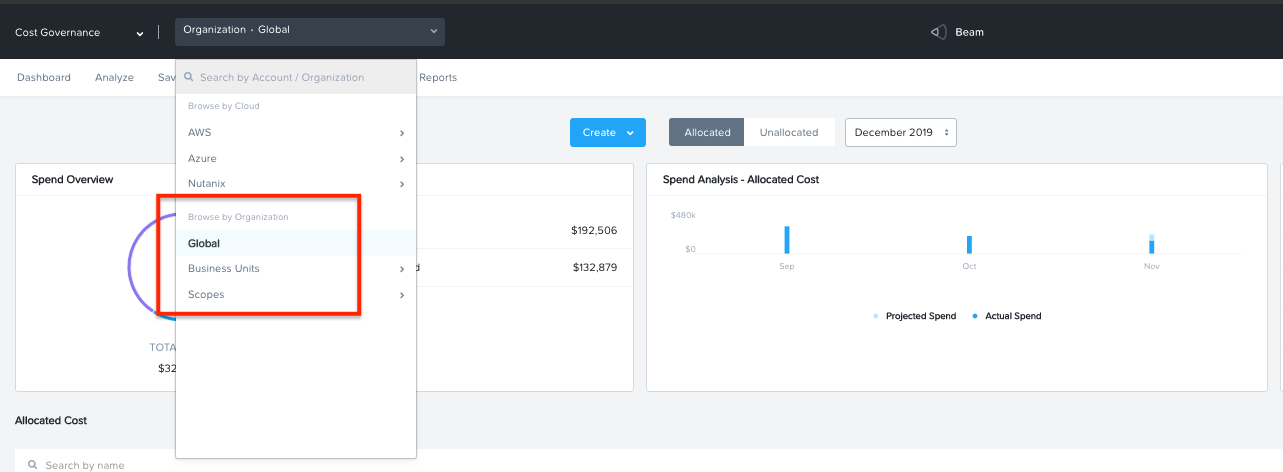The image size is (1283, 472).
Task: Open the Create button dropdown arrow
Action: point(630,133)
